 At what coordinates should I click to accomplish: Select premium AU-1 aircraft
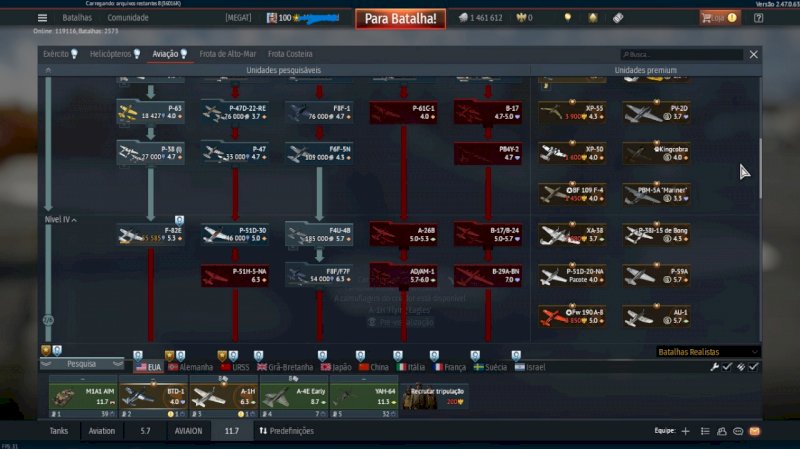pyautogui.click(x=656, y=316)
